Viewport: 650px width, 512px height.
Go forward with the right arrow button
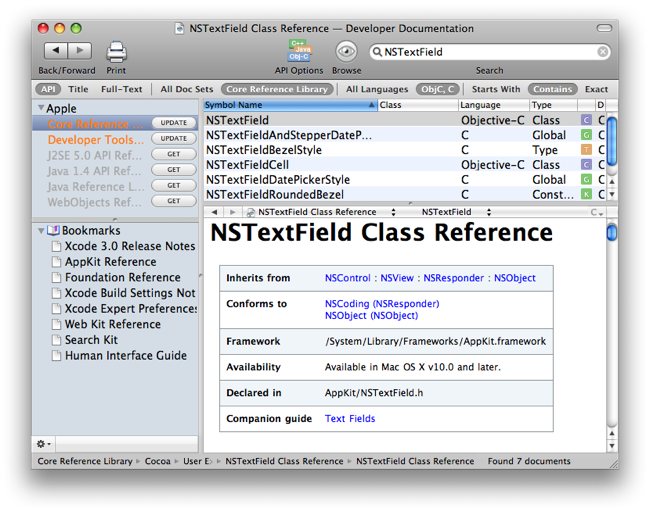point(80,51)
